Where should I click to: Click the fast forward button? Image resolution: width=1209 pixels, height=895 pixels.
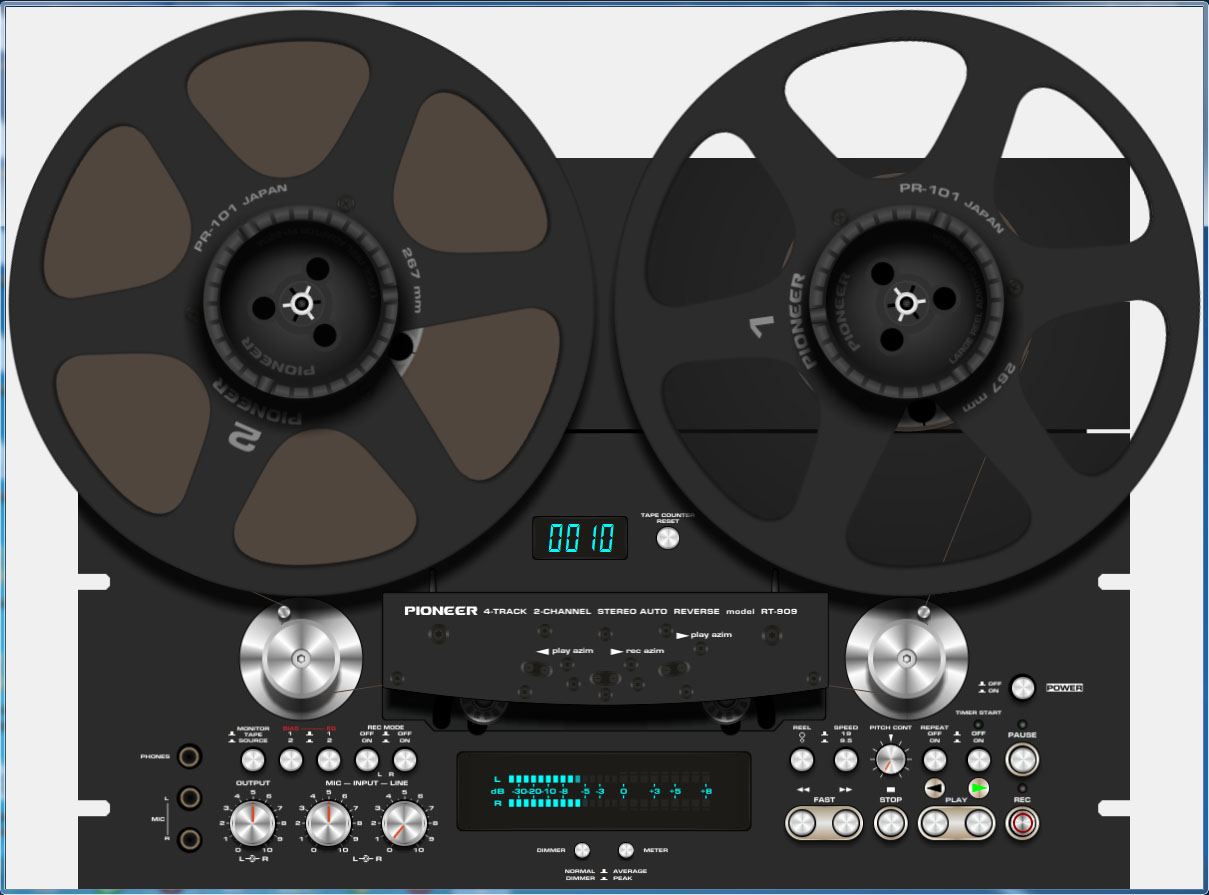(x=846, y=823)
